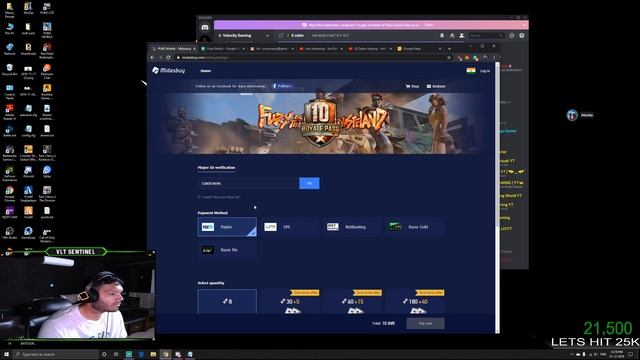640x360 pixels.
Task: Open the Counter-Strike Global Offensive shortcut
Action: pyautogui.click(x=28, y=153)
